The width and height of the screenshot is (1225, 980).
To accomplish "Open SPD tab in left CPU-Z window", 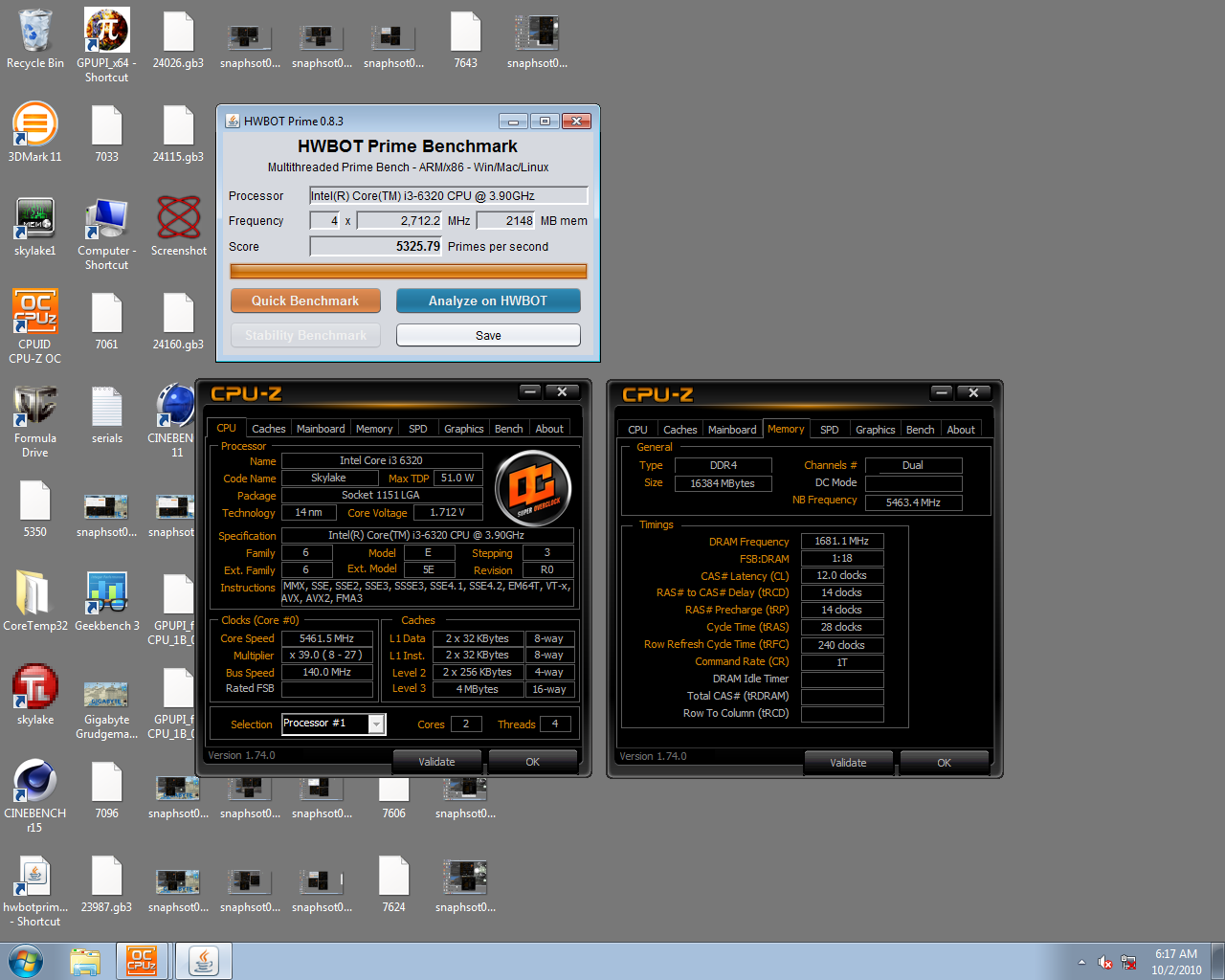I will click(x=418, y=429).
